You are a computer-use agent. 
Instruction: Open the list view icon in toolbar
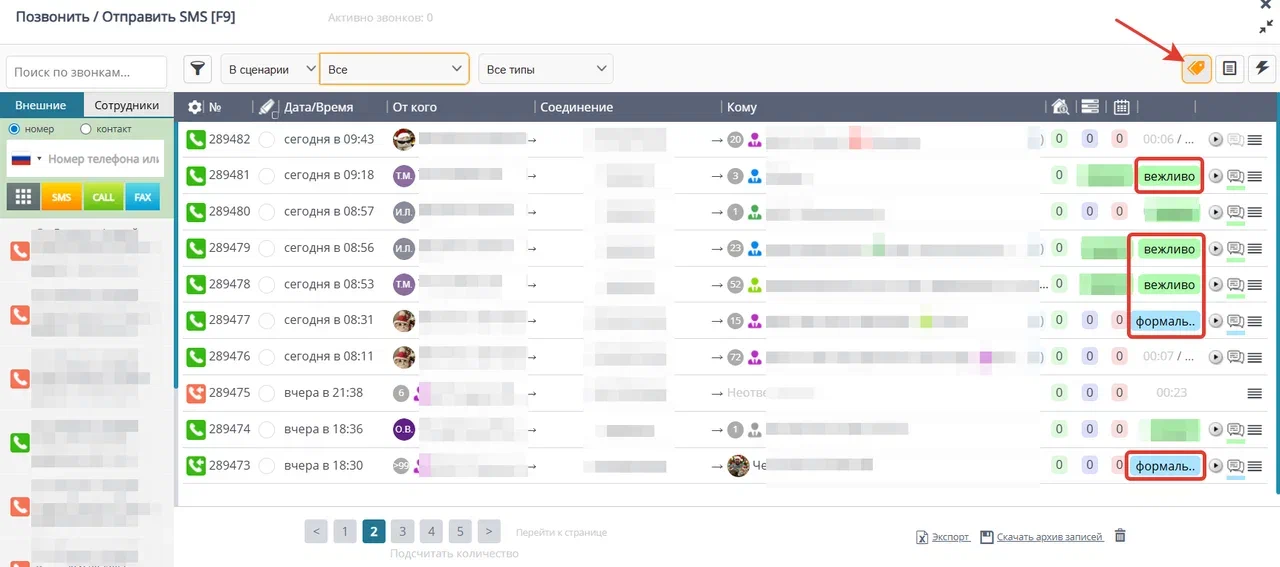pyautogui.click(x=1230, y=68)
